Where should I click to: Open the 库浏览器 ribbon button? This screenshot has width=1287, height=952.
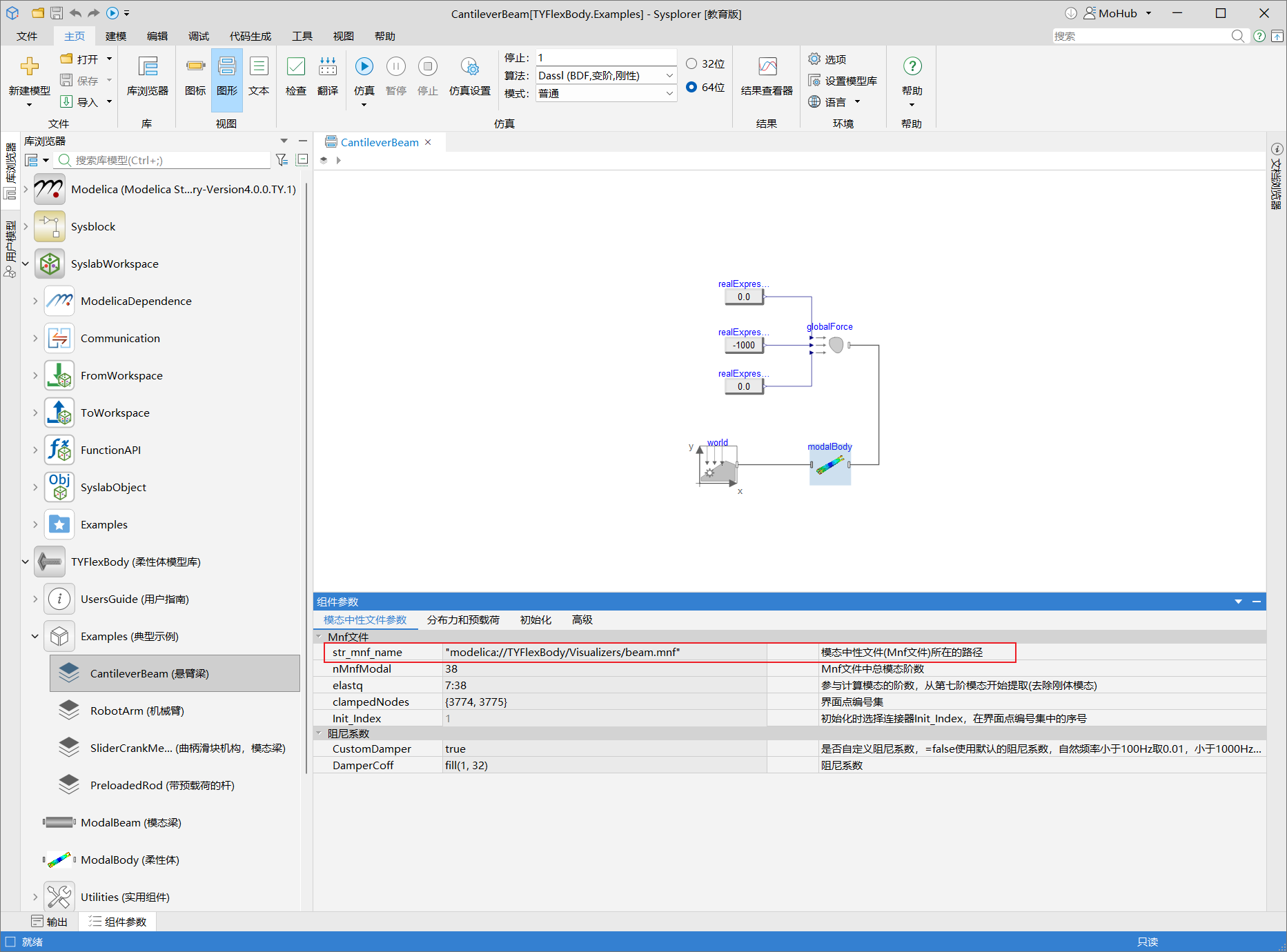(x=148, y=76)
